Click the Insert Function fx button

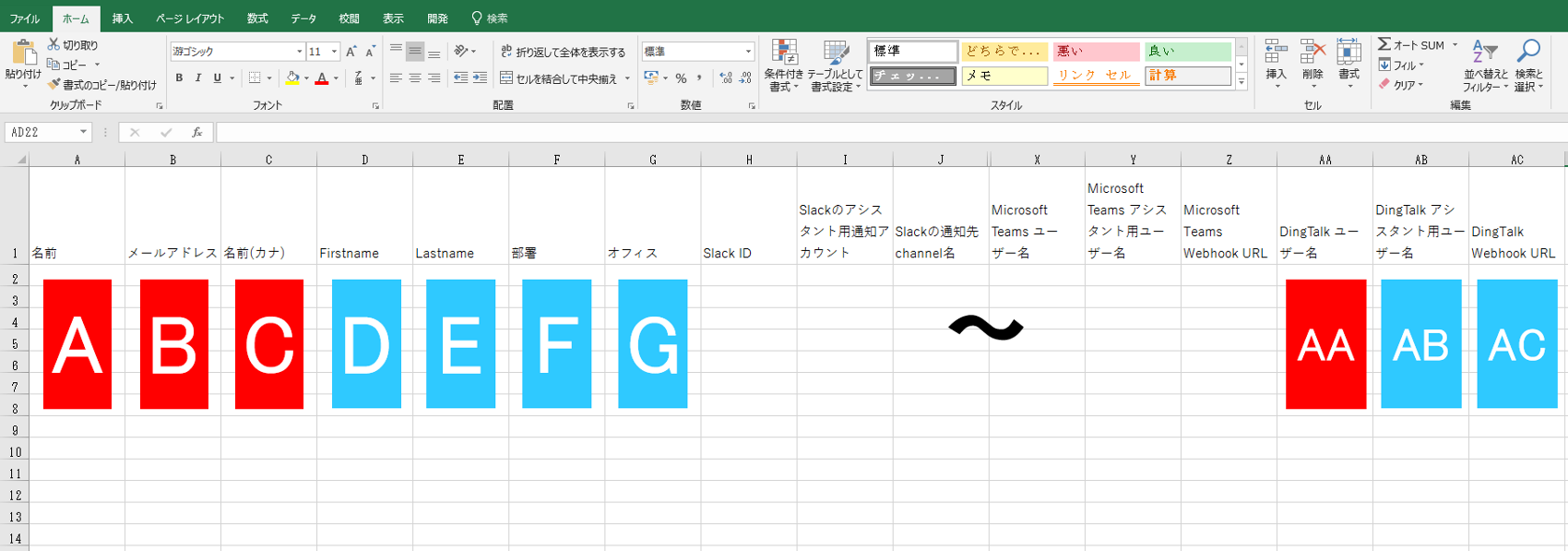tap(197, 132)
